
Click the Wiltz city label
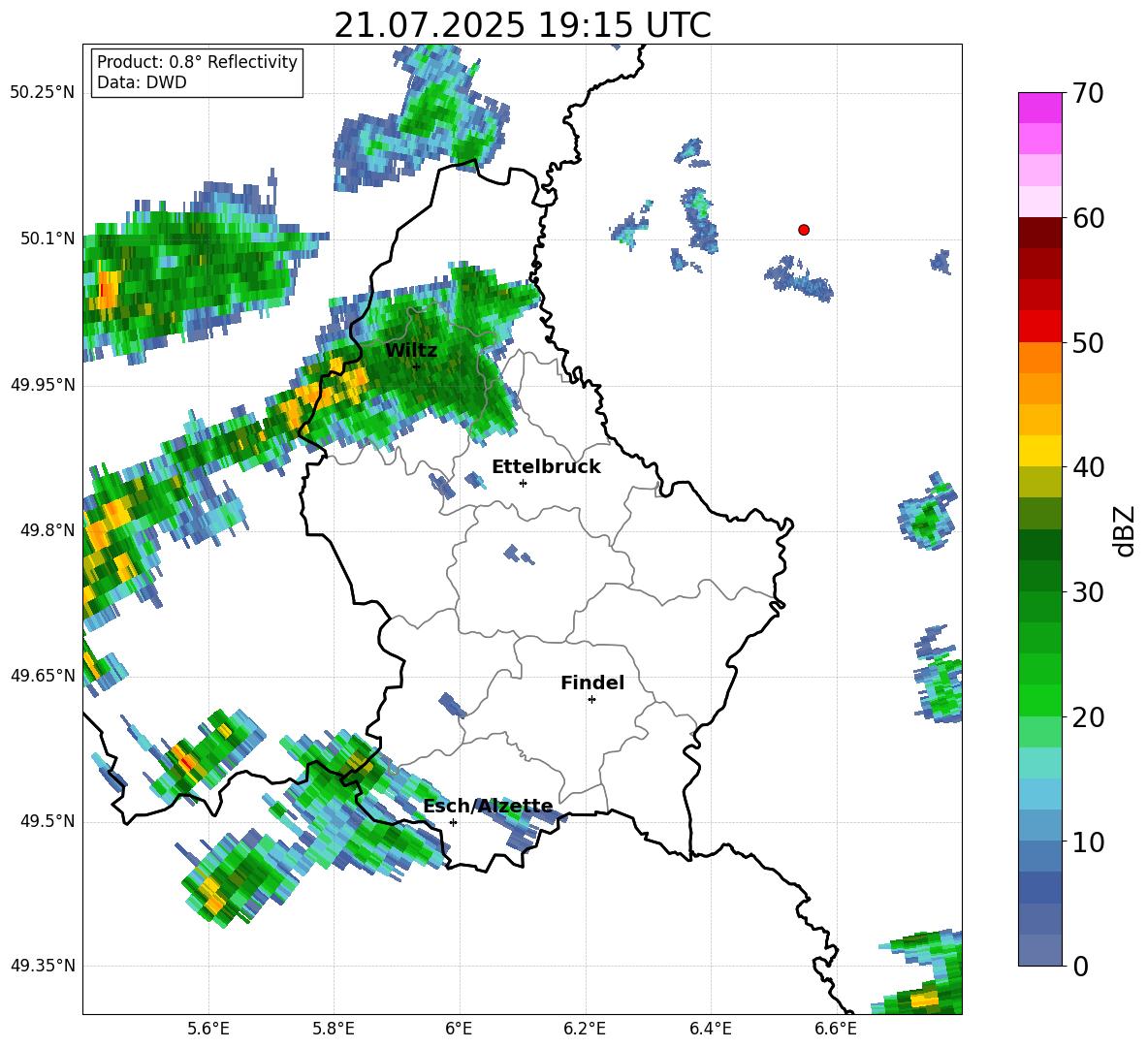(x=411, y=351)
